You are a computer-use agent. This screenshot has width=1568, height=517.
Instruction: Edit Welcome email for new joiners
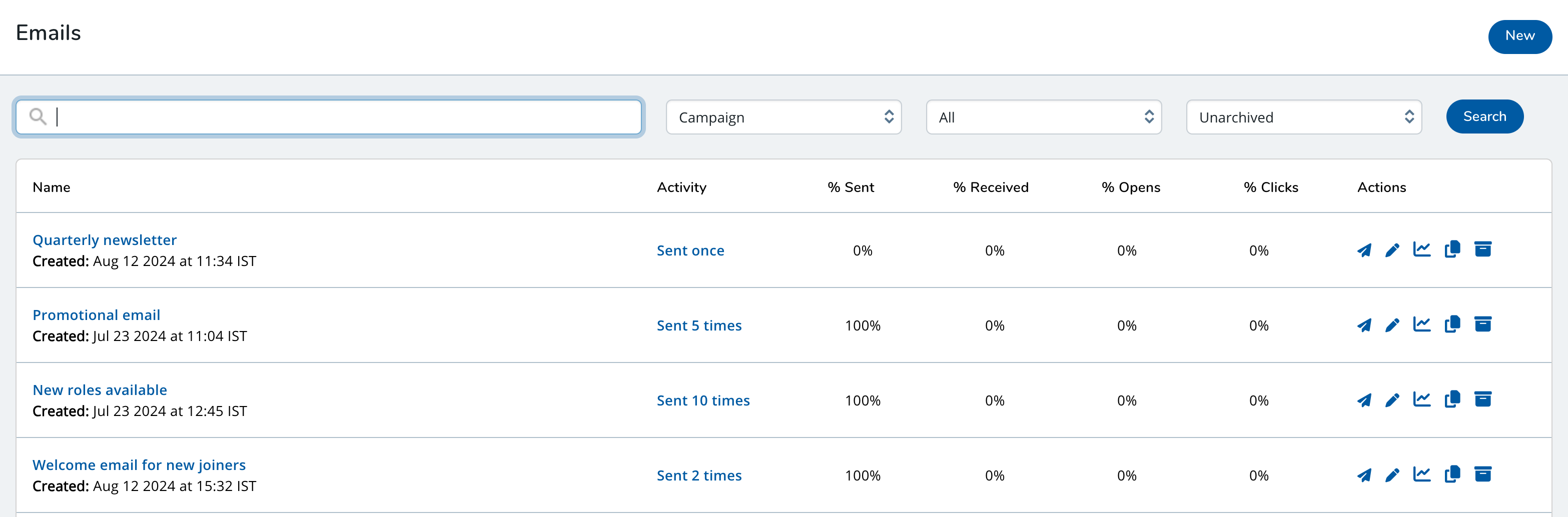[1392, 475]
